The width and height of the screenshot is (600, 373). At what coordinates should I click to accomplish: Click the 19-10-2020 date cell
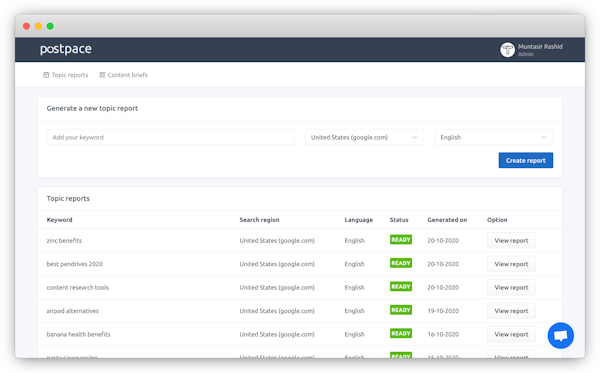tap(443, 311)
